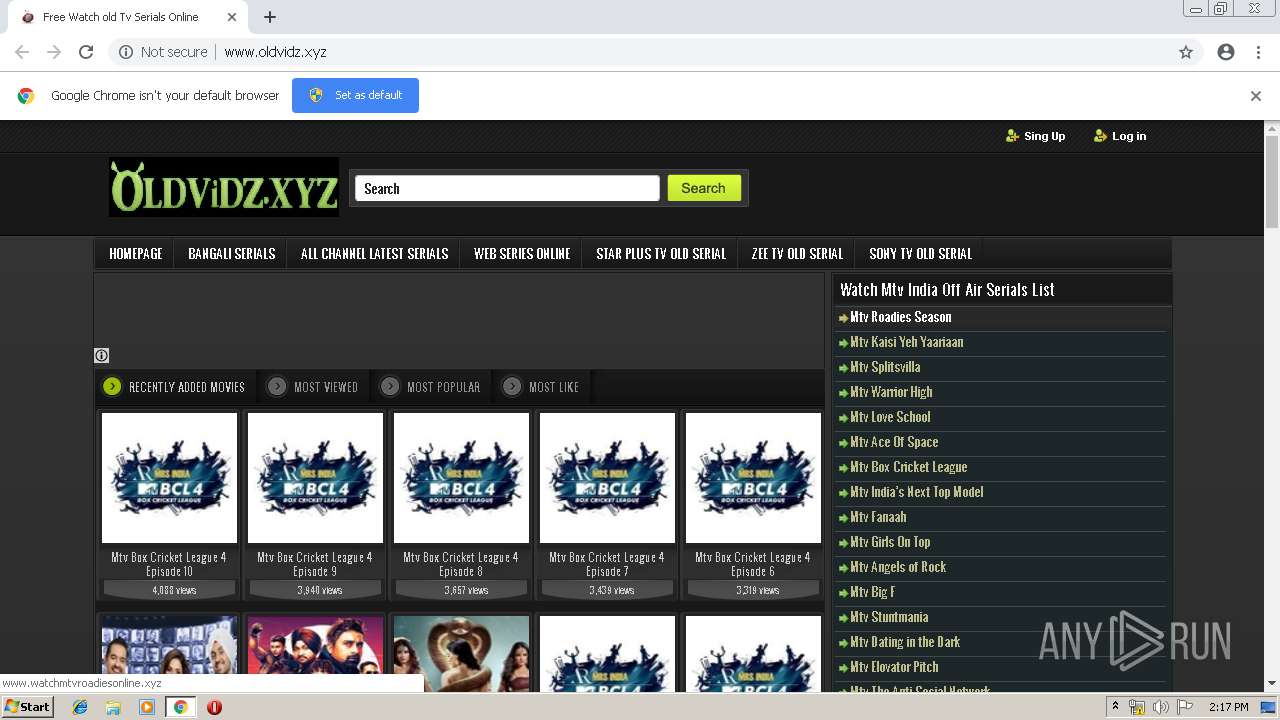Select Recently Added Movies tab
1280x720 pixels.
[x=174, y=387]
